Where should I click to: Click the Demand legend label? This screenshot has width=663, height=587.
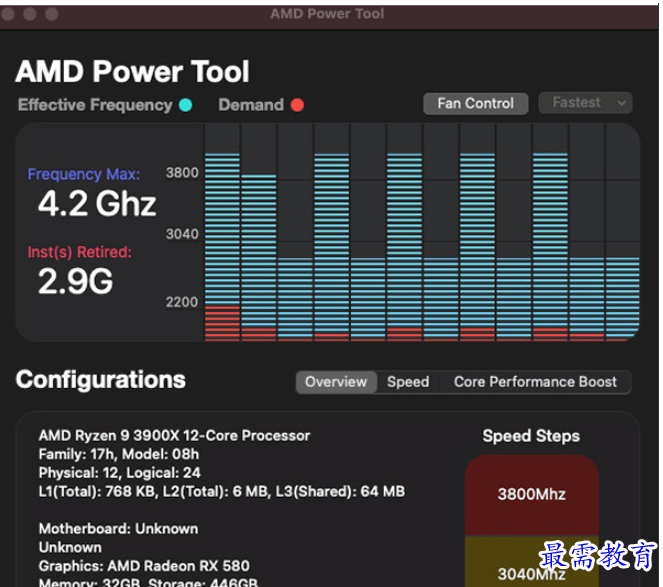coord(251,105)
